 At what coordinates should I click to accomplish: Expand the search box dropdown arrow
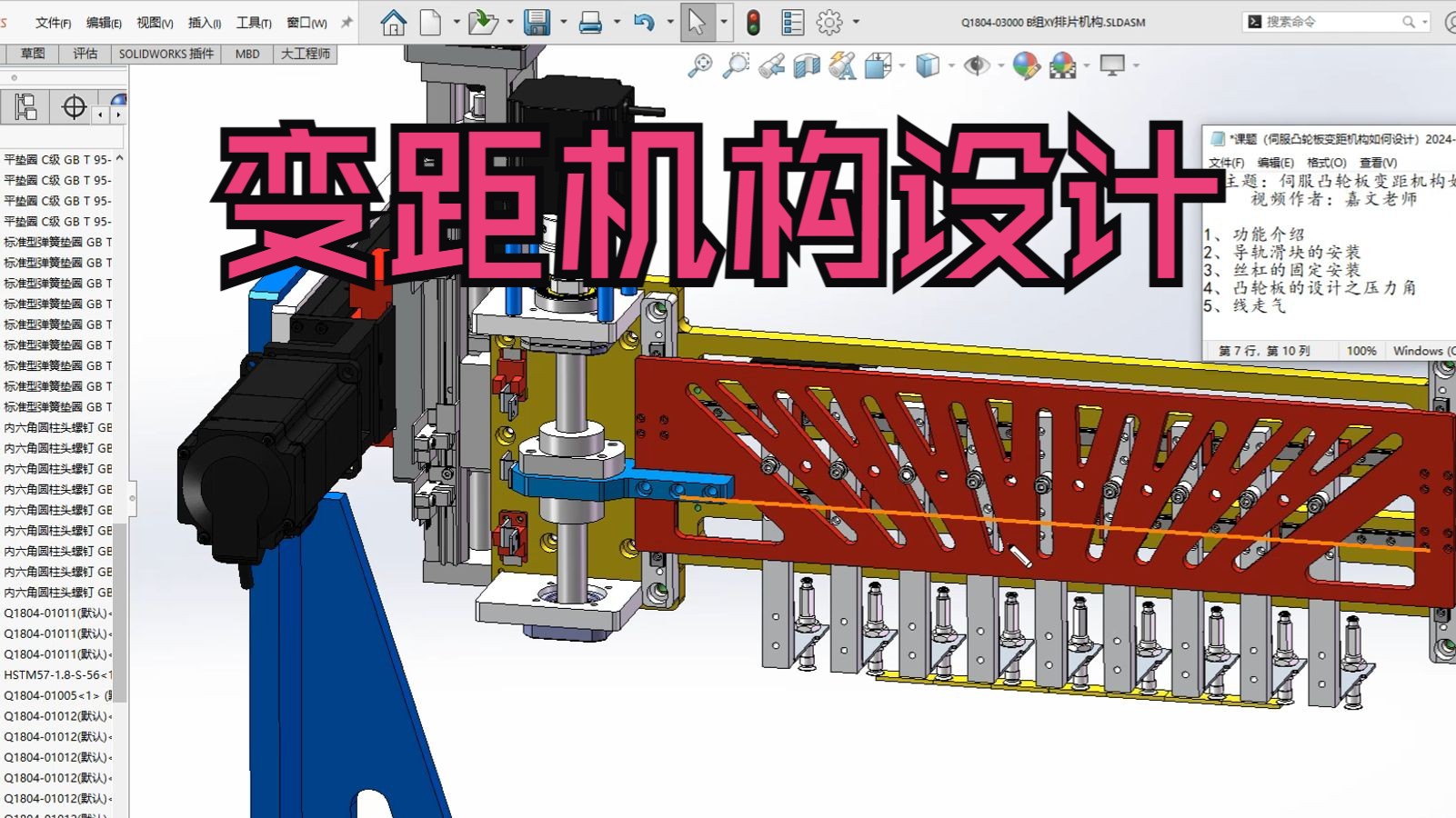pos(1424,22)
